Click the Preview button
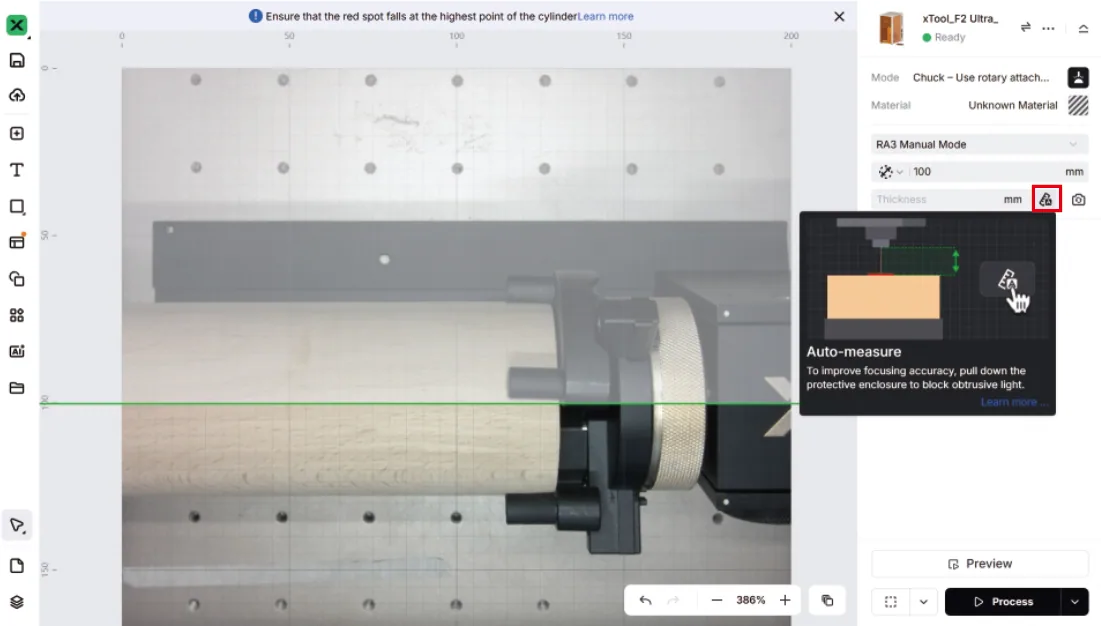This screenshot has height=626, width=1101. [x=980, y=564]
